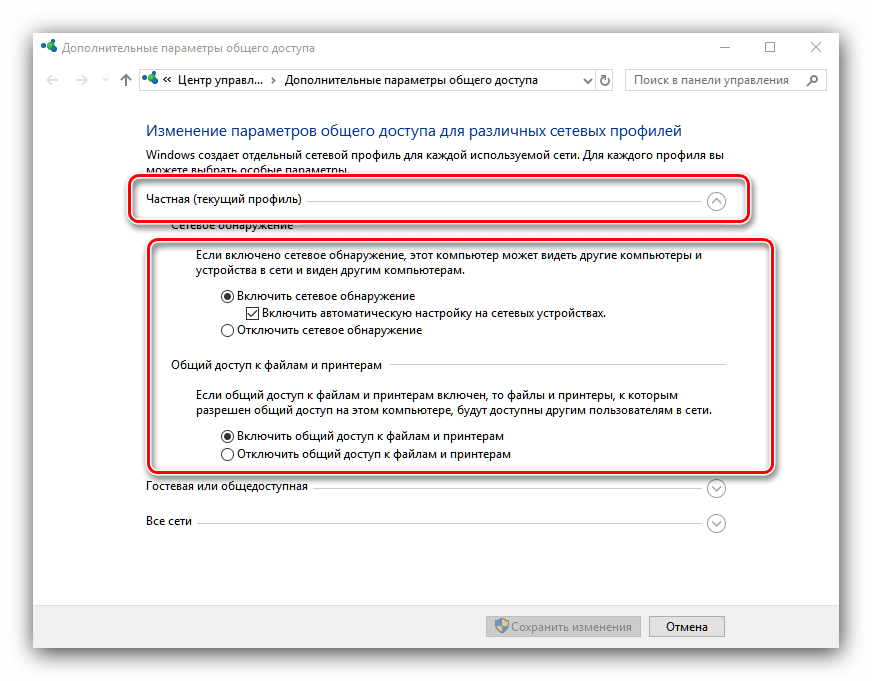Expand the Все сети section

tap(716, 524)
